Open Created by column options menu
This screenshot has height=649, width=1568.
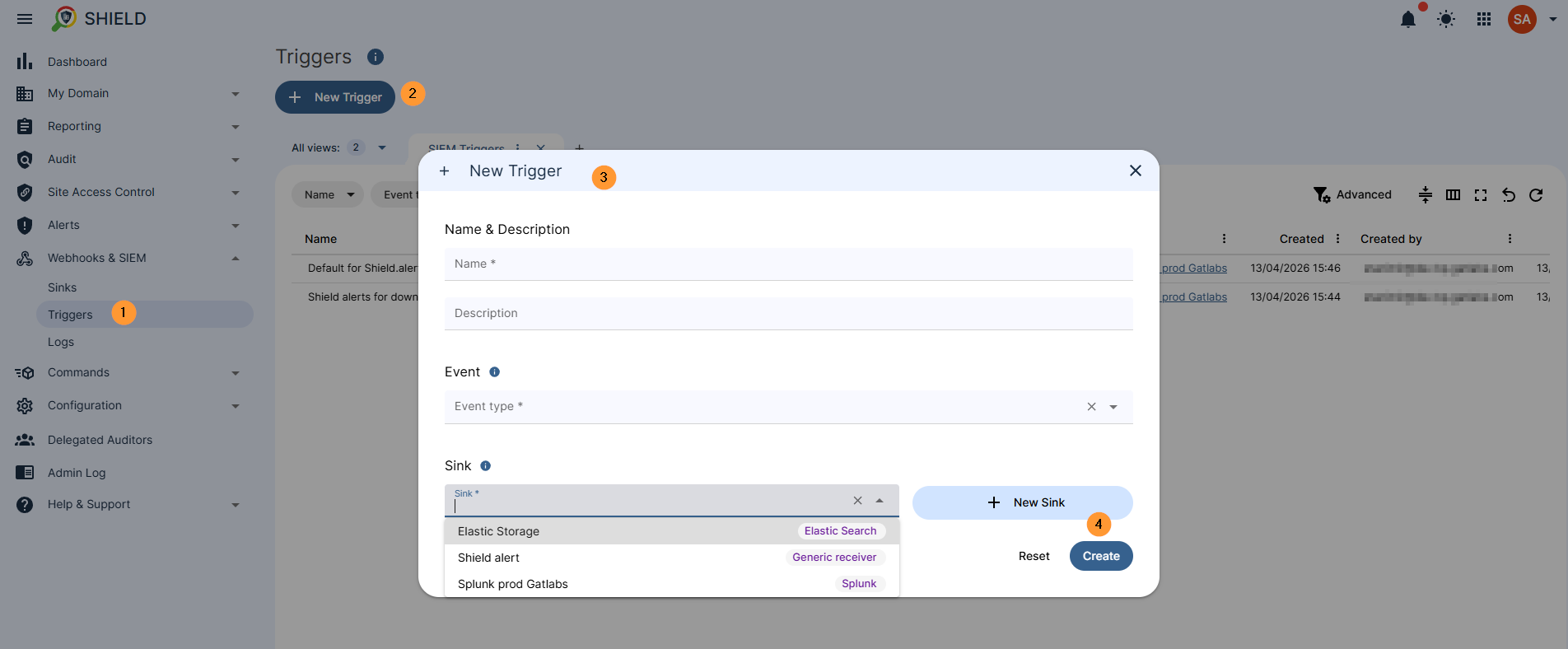coord(1510,239)
